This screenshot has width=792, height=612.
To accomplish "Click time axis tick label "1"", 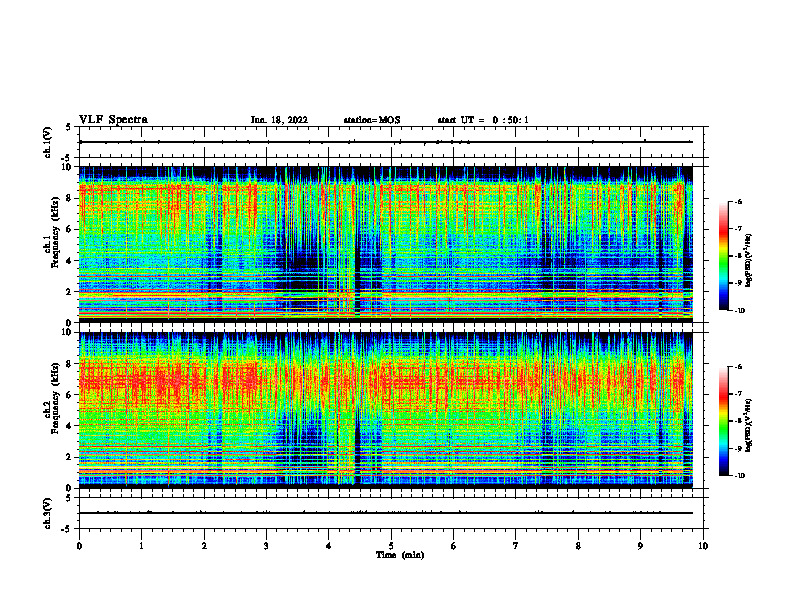I will click(x=141, y=546).
